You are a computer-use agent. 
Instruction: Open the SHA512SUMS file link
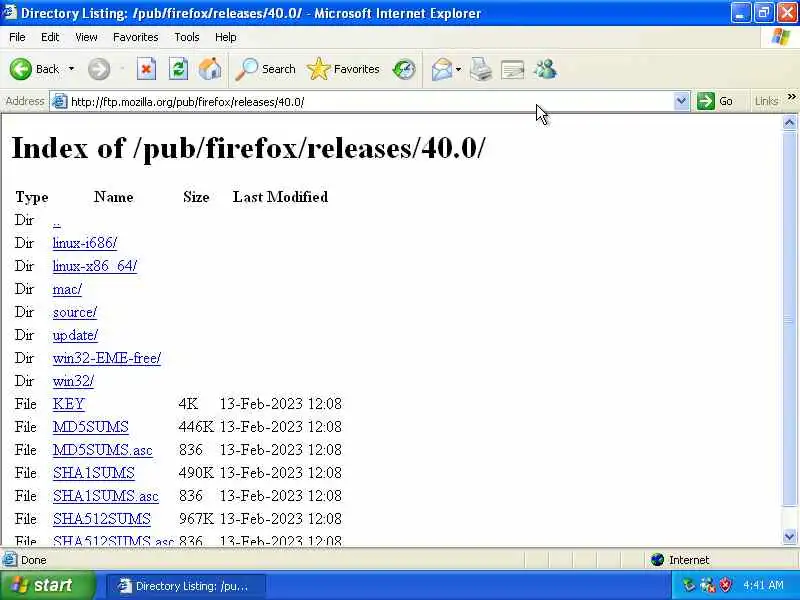point(102,519)
